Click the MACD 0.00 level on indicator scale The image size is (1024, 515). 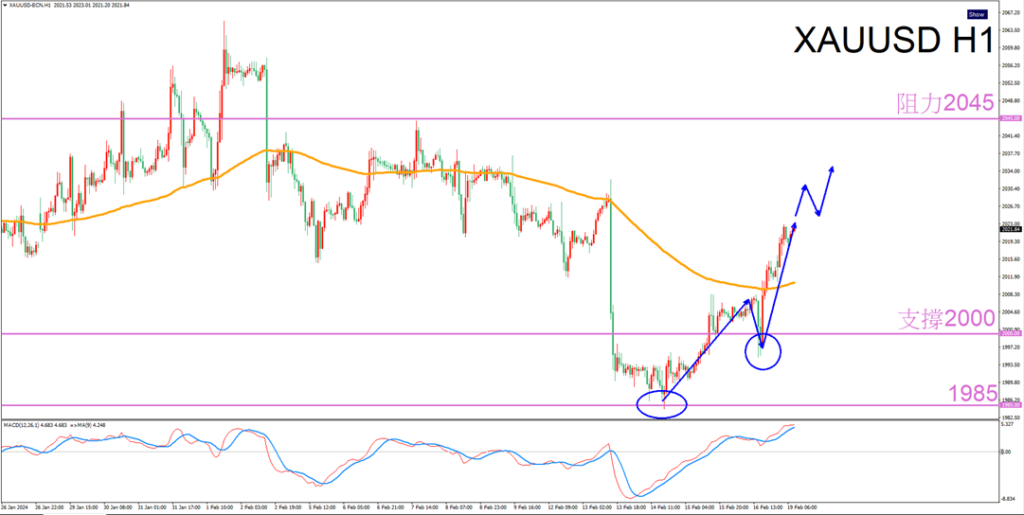click(x=1009, y=452)
